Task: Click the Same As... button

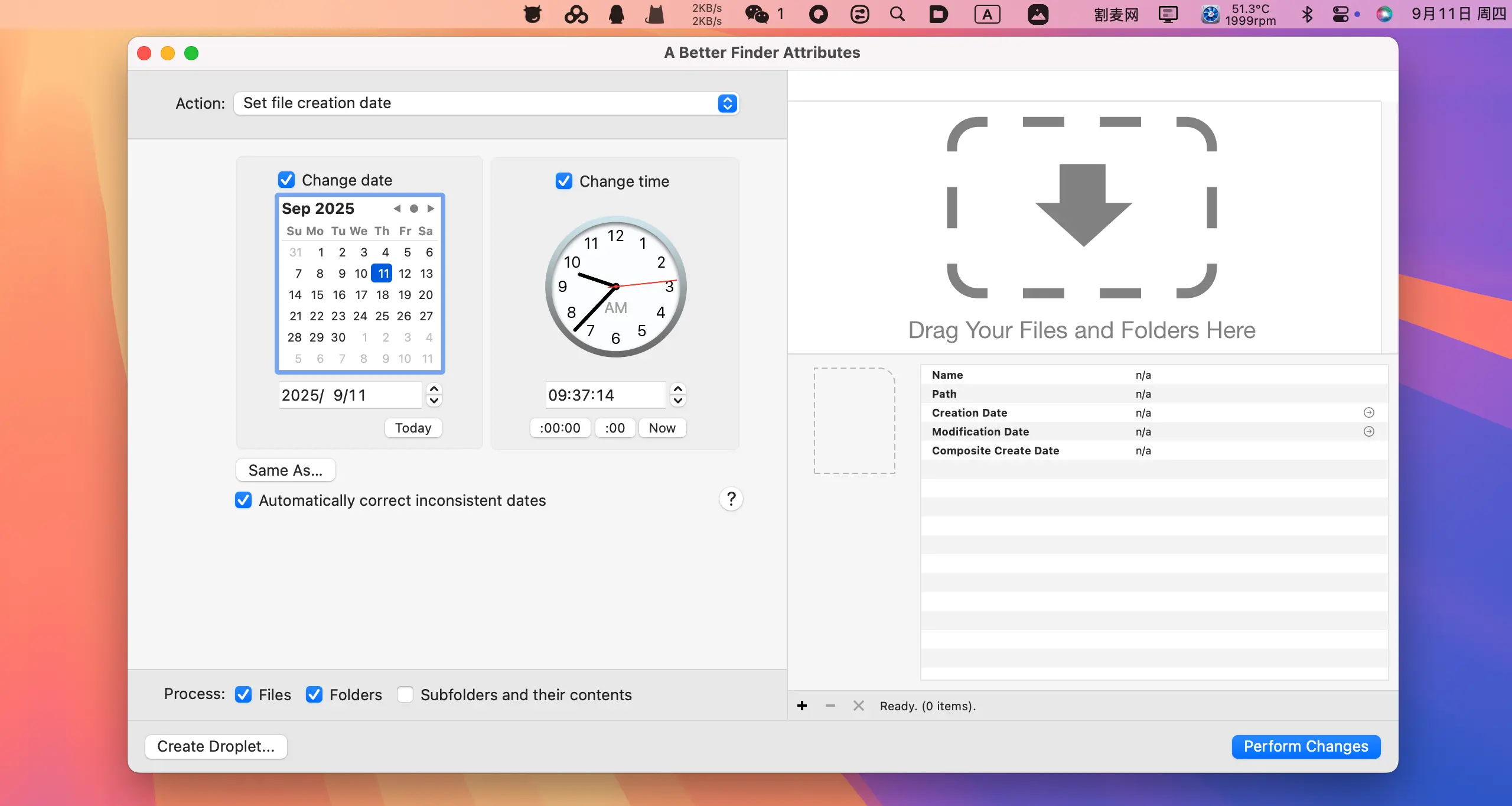Action: coord(285,470)
